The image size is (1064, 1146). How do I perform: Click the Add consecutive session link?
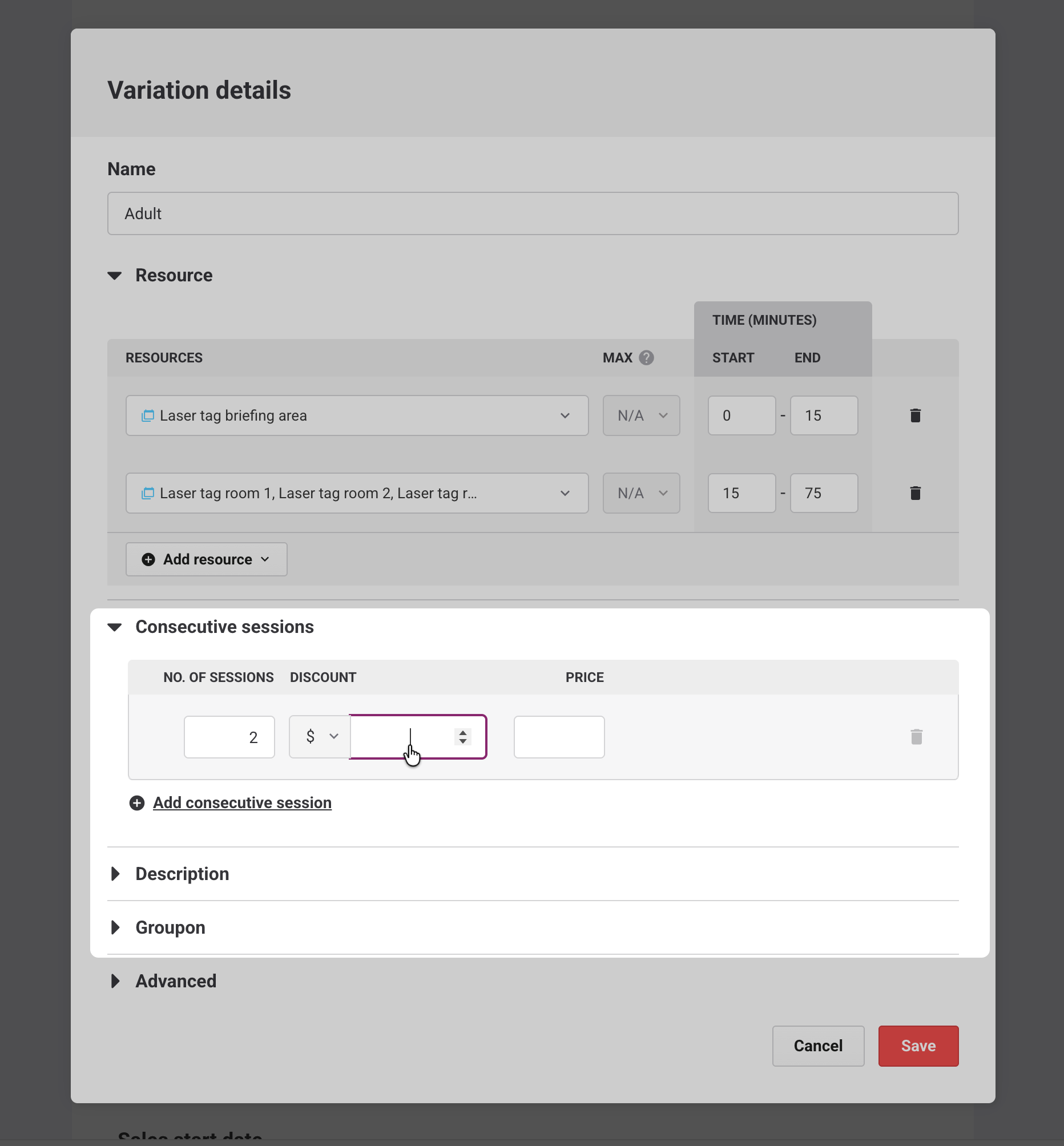click(x=242, y=803)
